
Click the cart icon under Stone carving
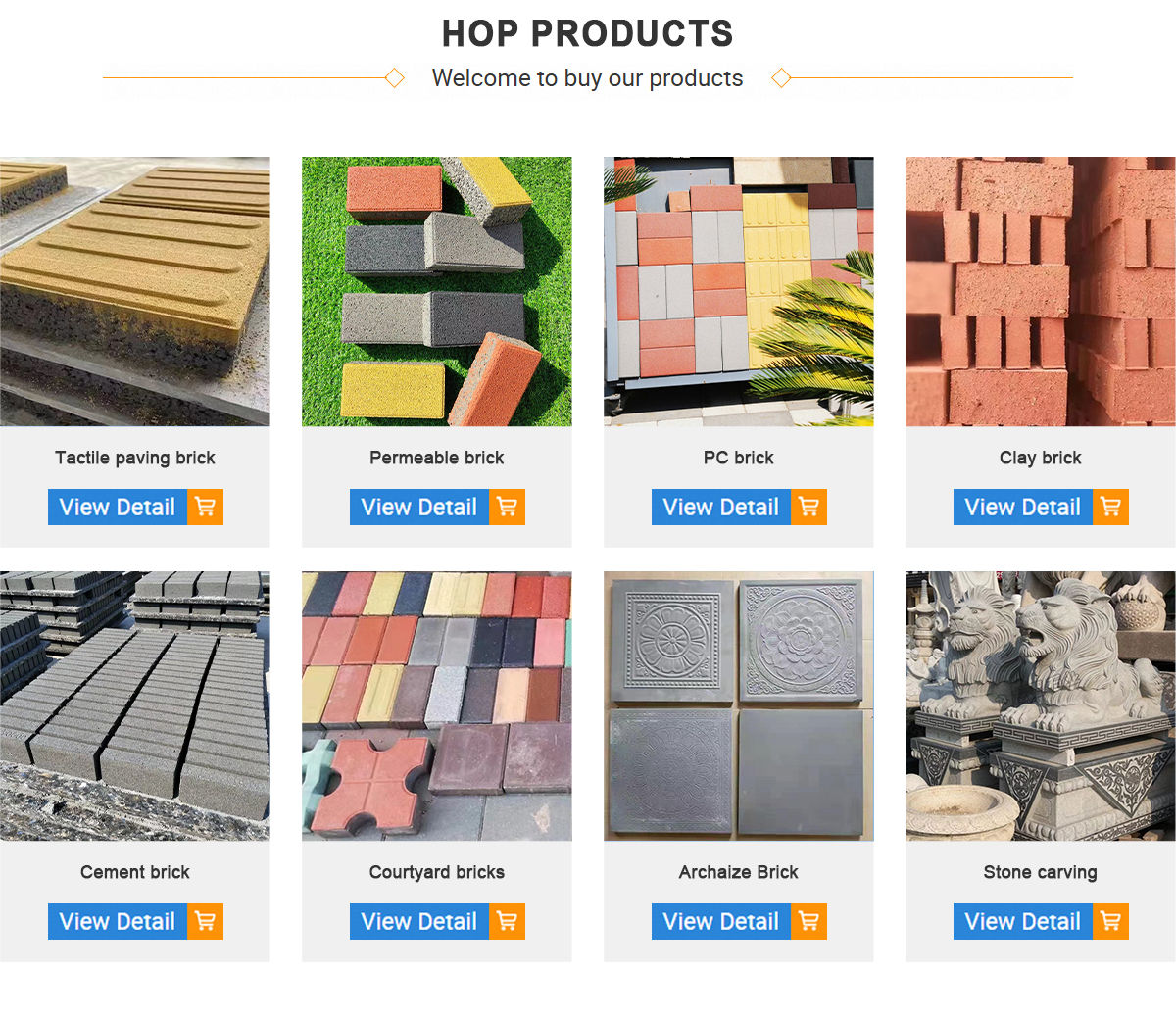1110,921
